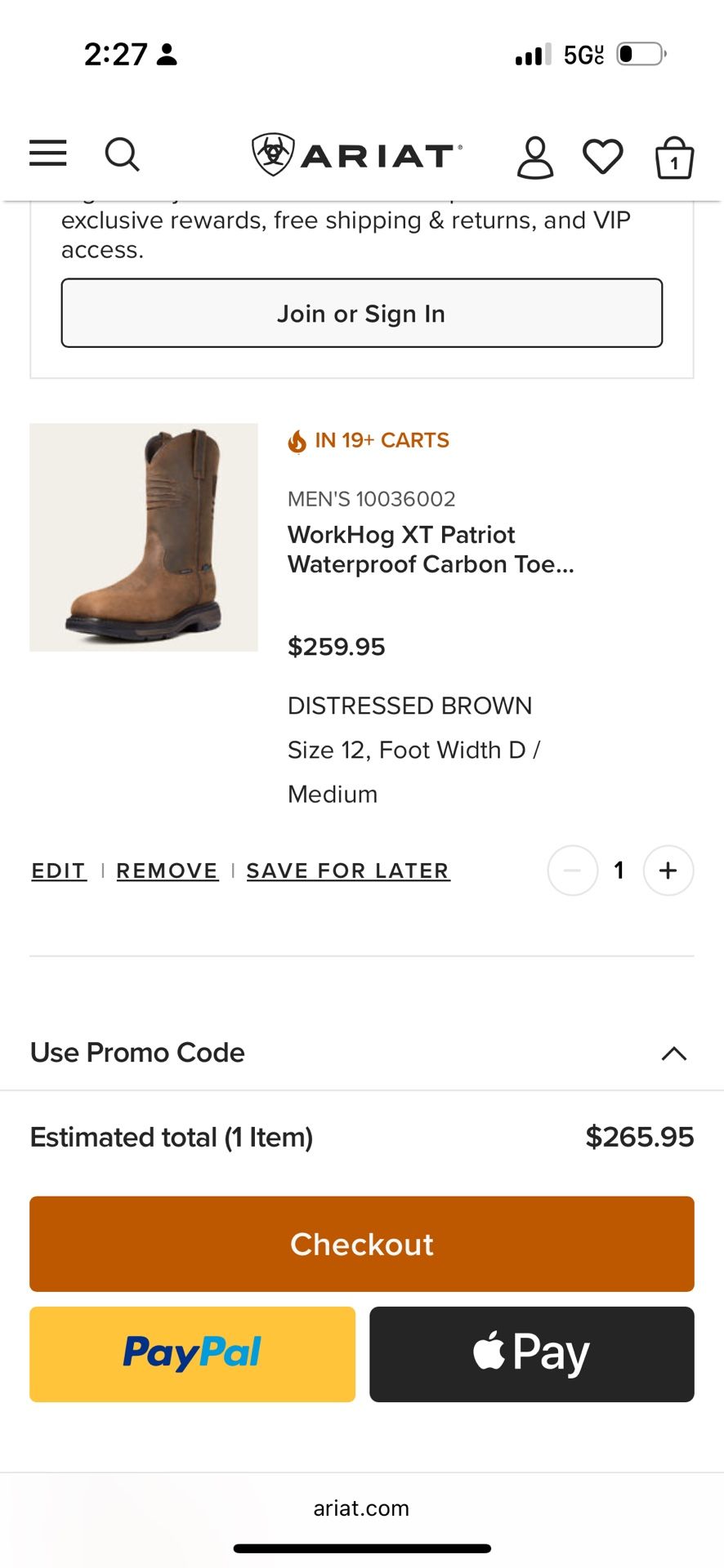
Task: Click the plus quantity control
Action: point(668,871)
